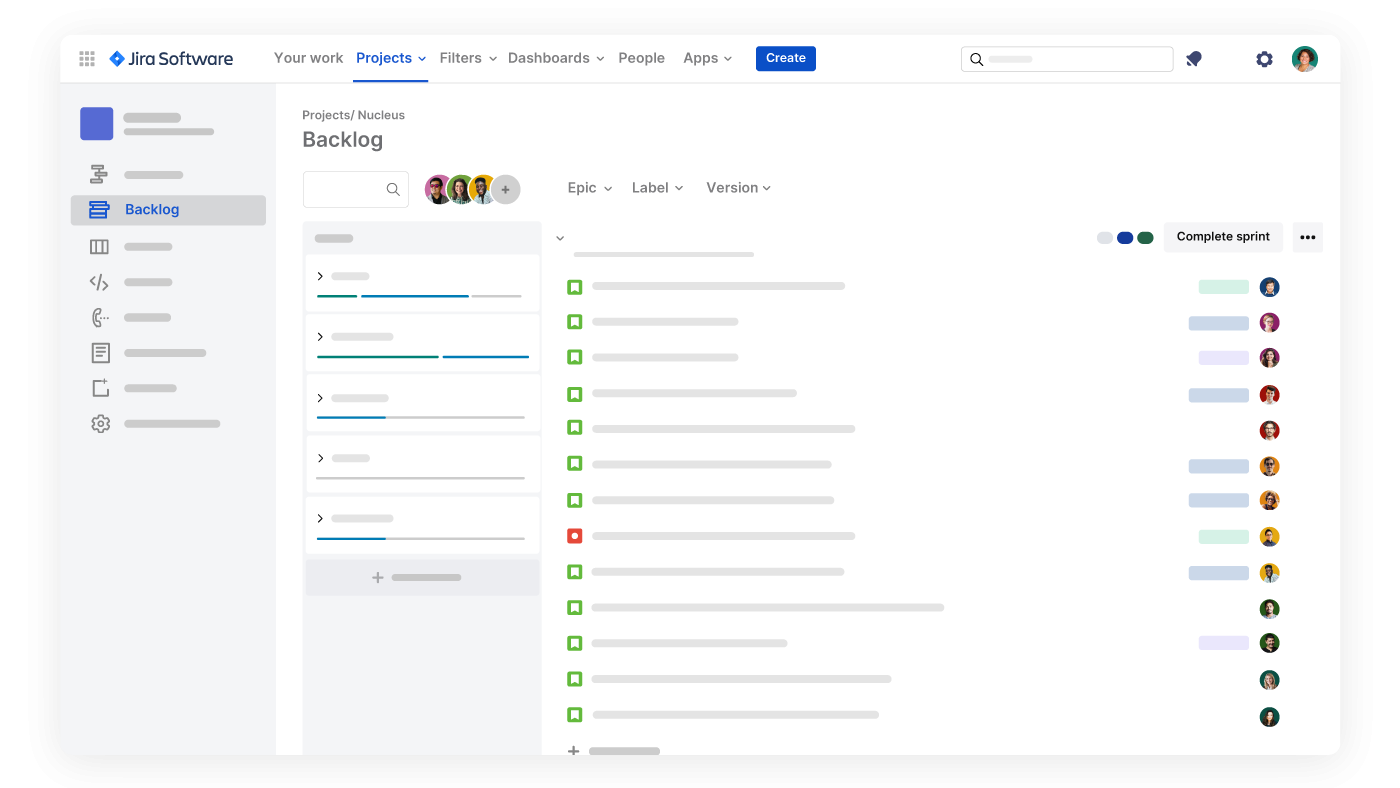
Task: Select the dark blue status pill toggle
Action: 1123,237
